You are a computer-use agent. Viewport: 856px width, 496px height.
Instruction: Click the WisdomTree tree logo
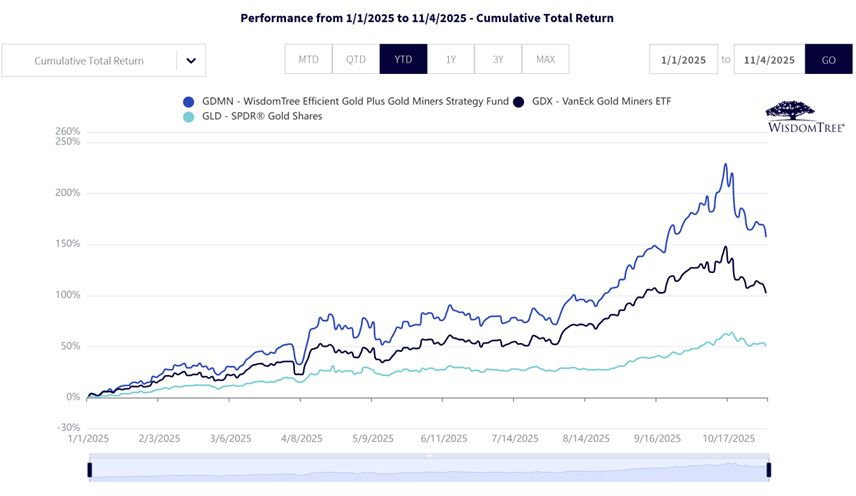[x=805, y=116]
